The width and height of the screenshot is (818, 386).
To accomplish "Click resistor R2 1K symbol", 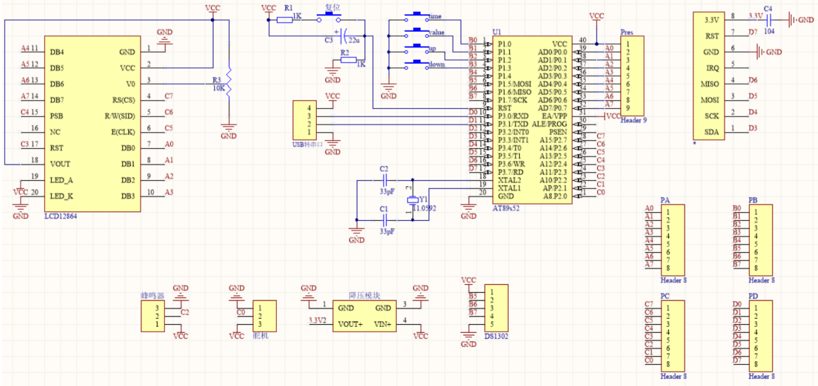I will 348,60.
